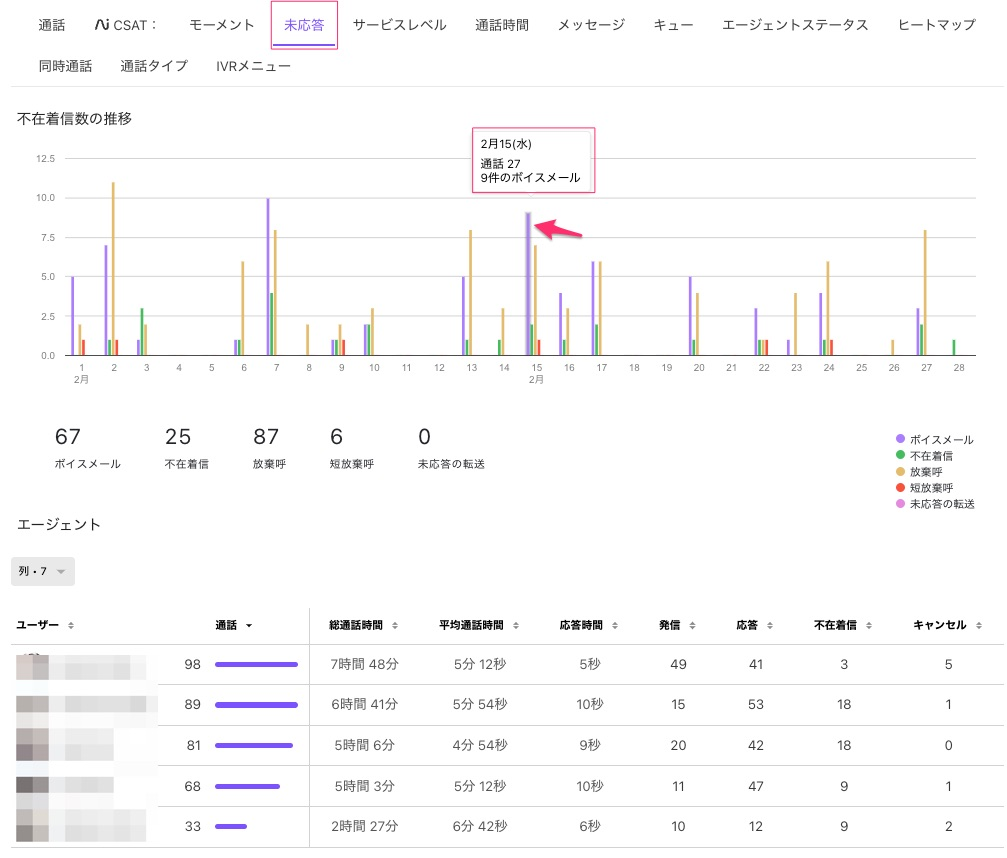Viewport: 1007px width, 858px height.
Task: Sort by 平均通話時間 column
Action: coord(479,625)
